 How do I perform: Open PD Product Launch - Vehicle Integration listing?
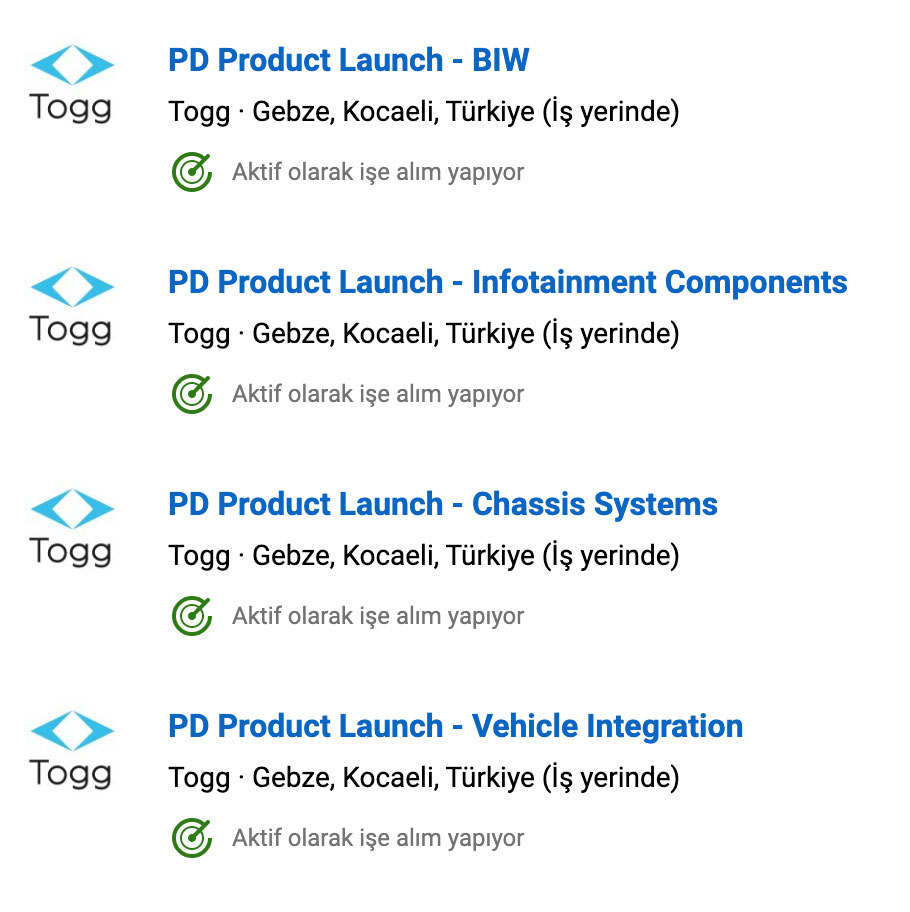pyautogui.click(x=456, y=726)
